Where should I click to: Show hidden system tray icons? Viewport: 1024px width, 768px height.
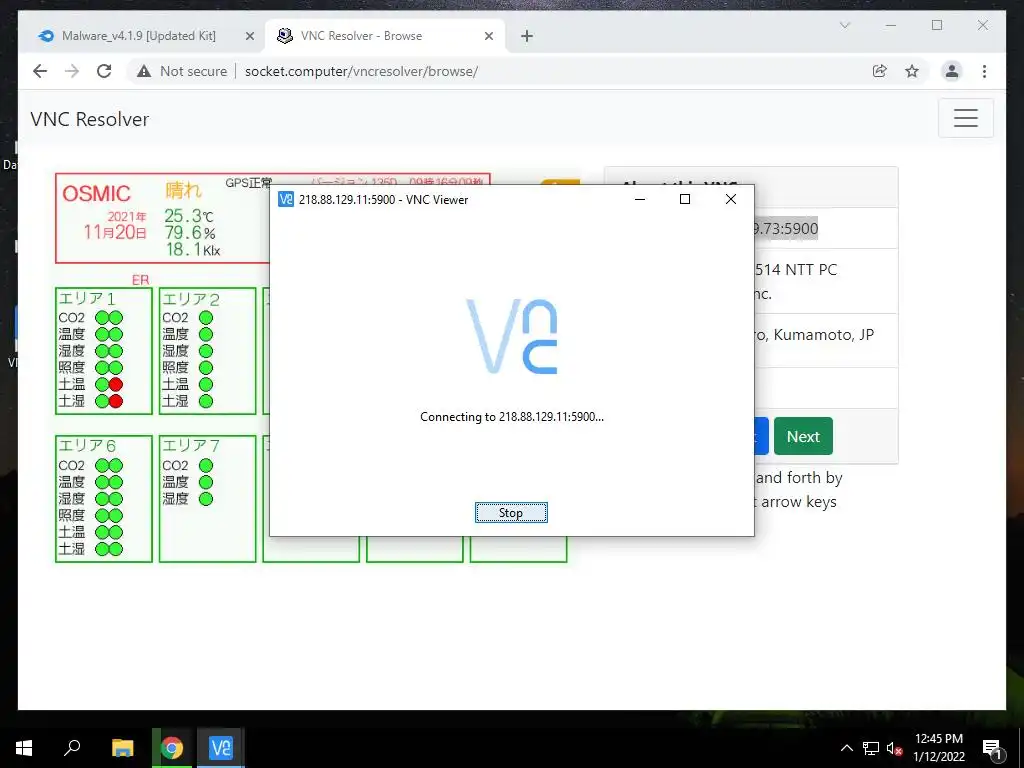[x=846, y=748]
